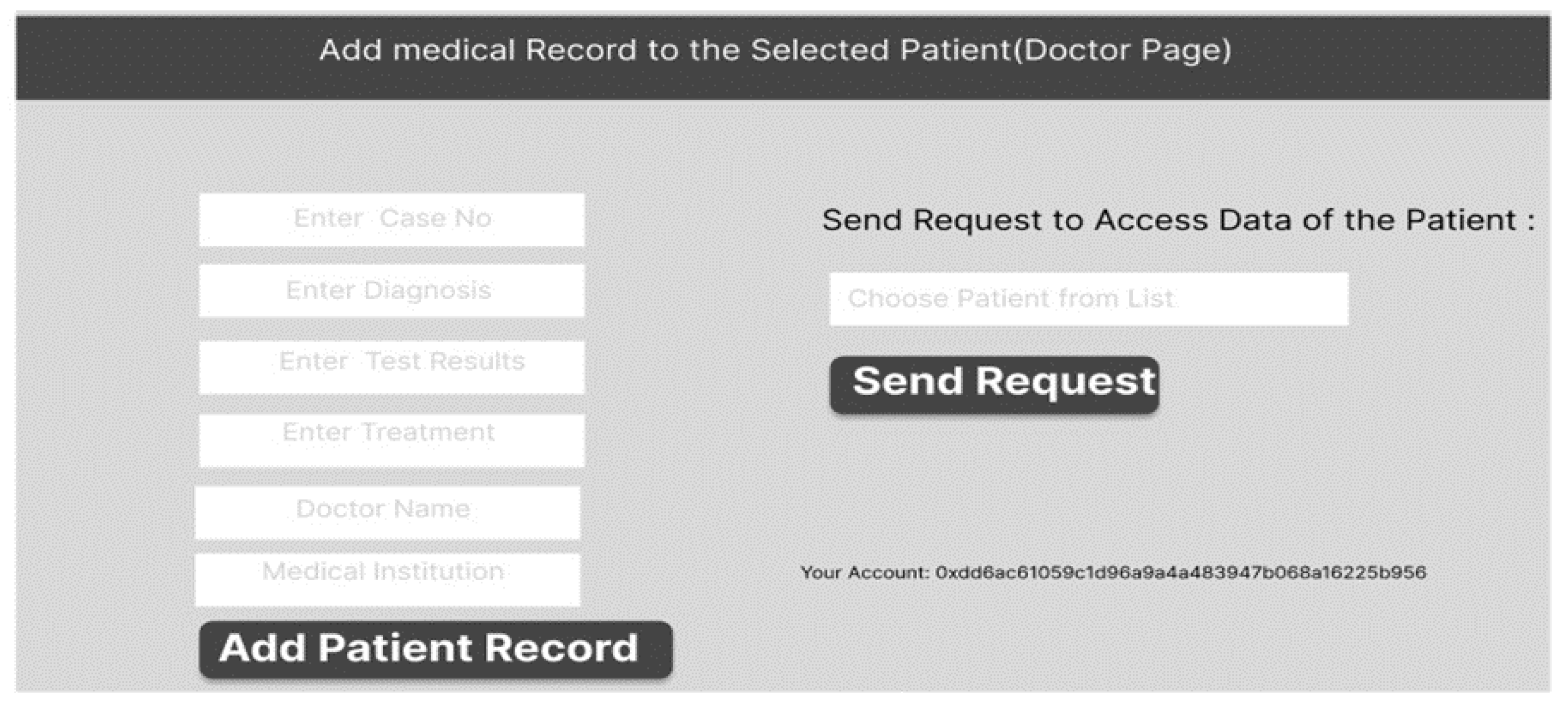Image resolution: width=1568 pixels, height=711 pixels.
Task: Click the page header title text
Action: 775,50
